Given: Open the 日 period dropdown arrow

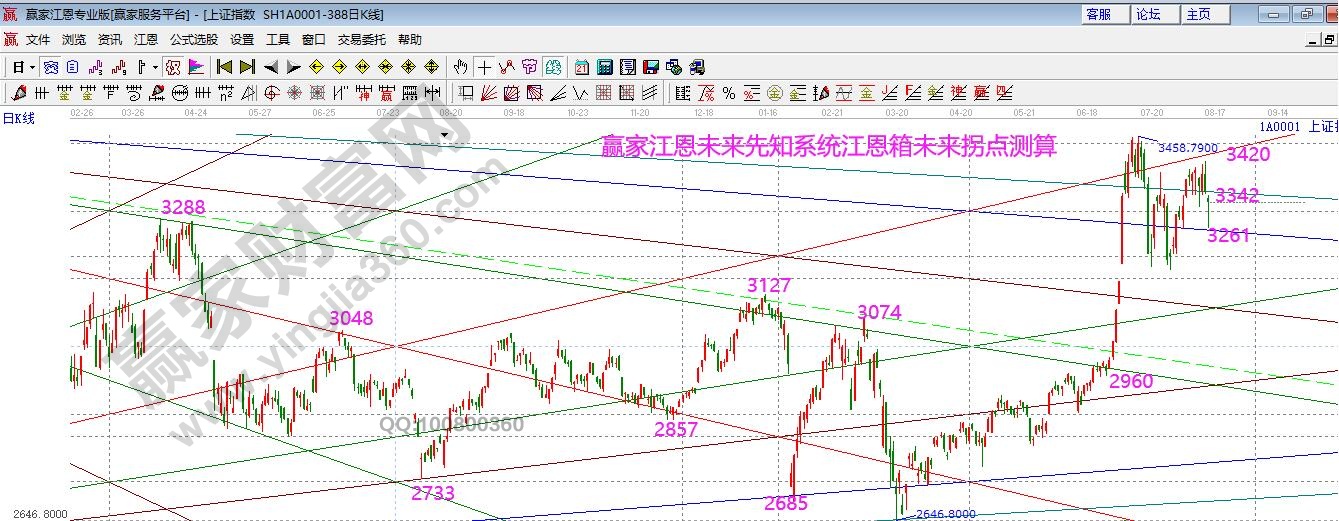Looking at the screenshot, I should [32, 67].
